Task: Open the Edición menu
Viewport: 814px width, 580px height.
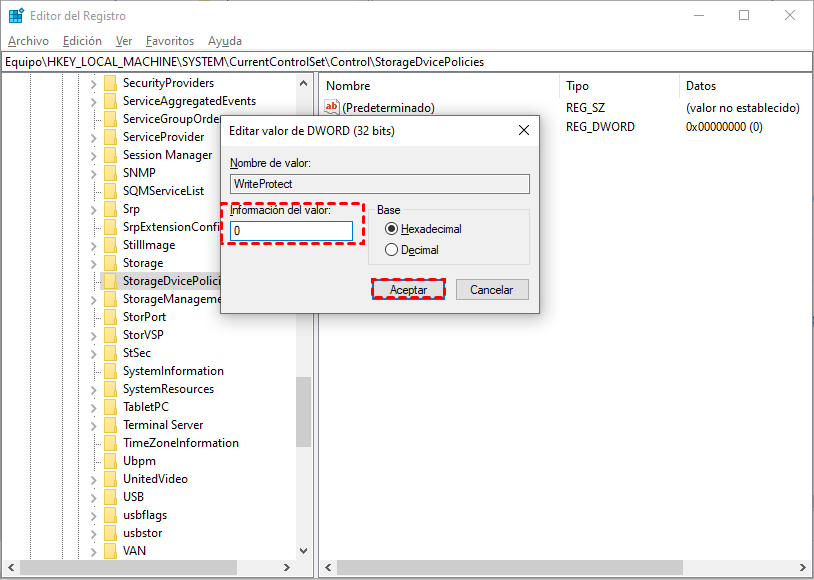Action: pos(82,41)
